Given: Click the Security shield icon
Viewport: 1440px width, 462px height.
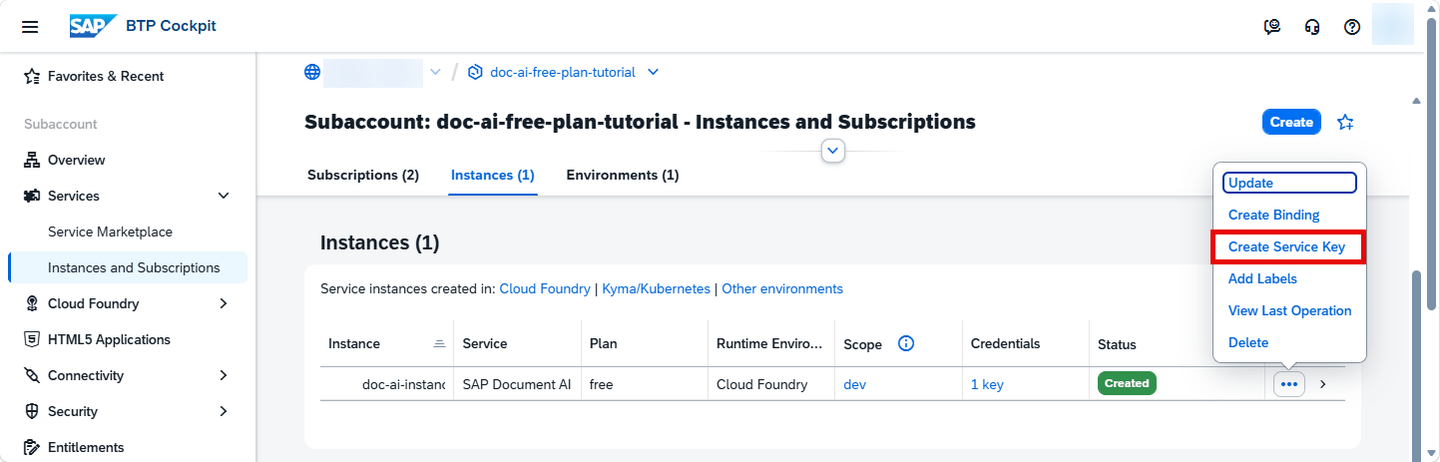Looking at the screenshot, I should coord(31,412).
